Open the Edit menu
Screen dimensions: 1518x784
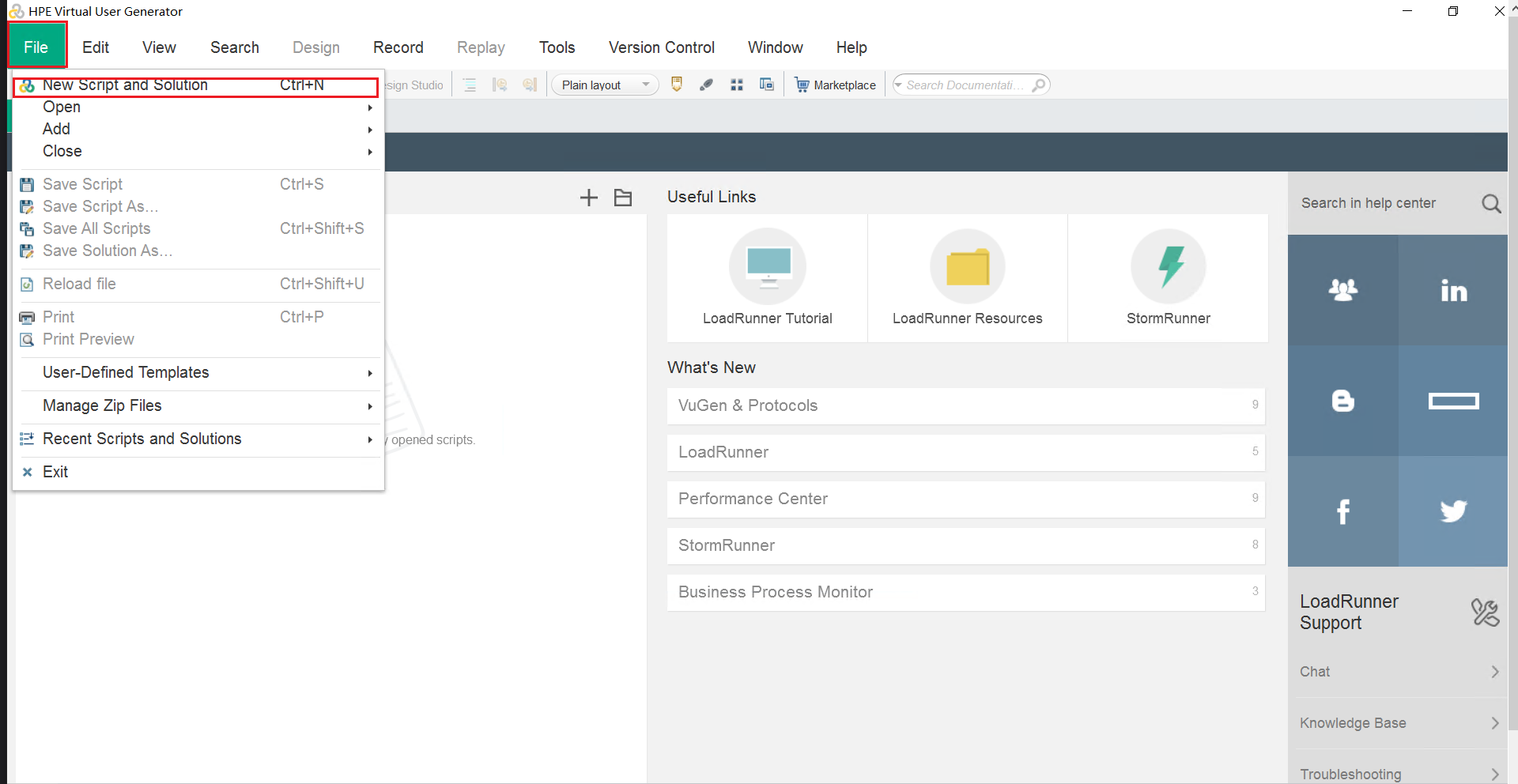[96, 47]
